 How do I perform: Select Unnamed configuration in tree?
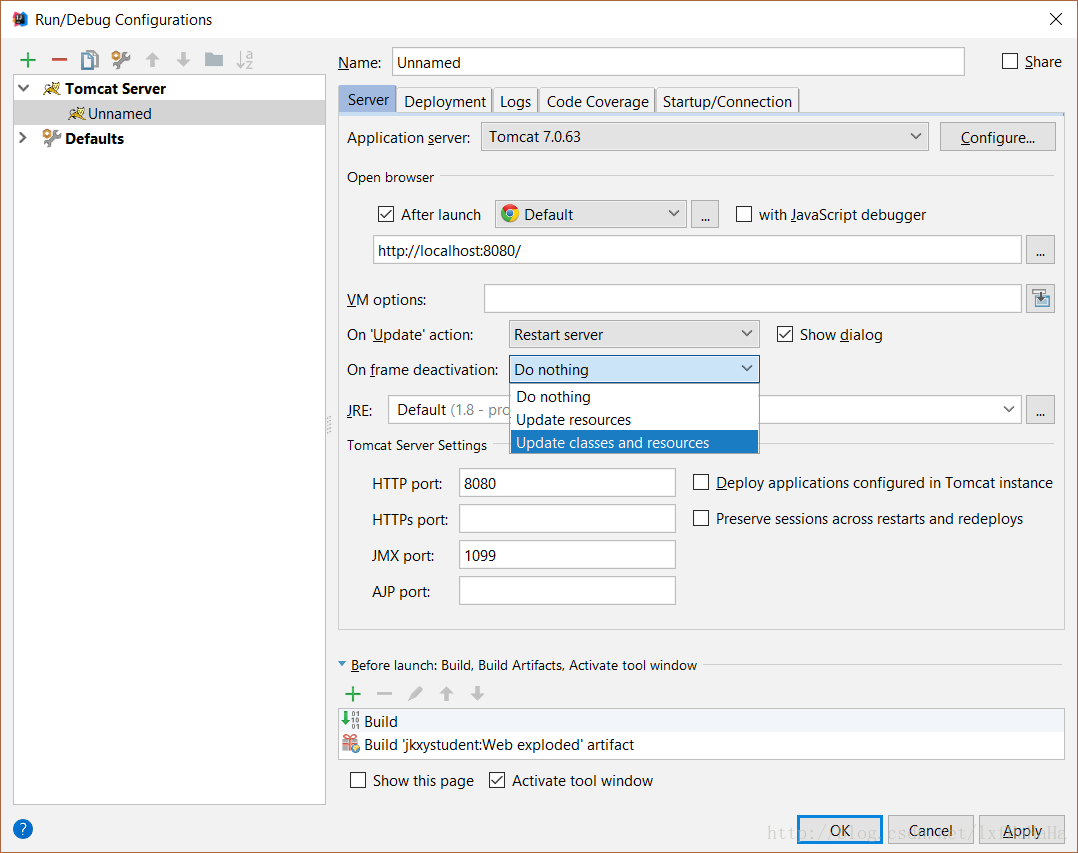pos(170,113)
